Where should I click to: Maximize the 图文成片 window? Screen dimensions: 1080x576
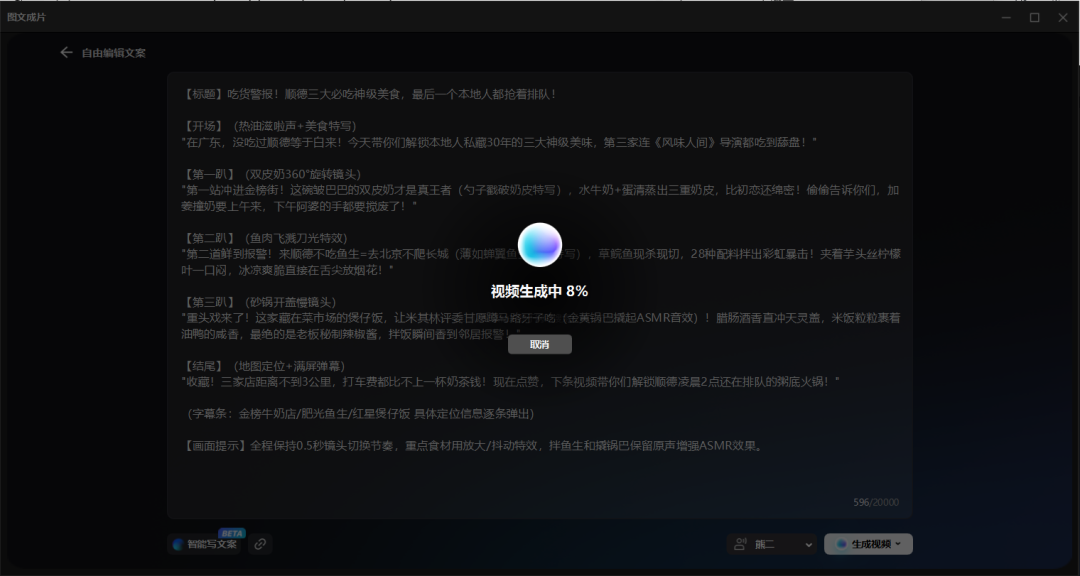[1035, 17]
